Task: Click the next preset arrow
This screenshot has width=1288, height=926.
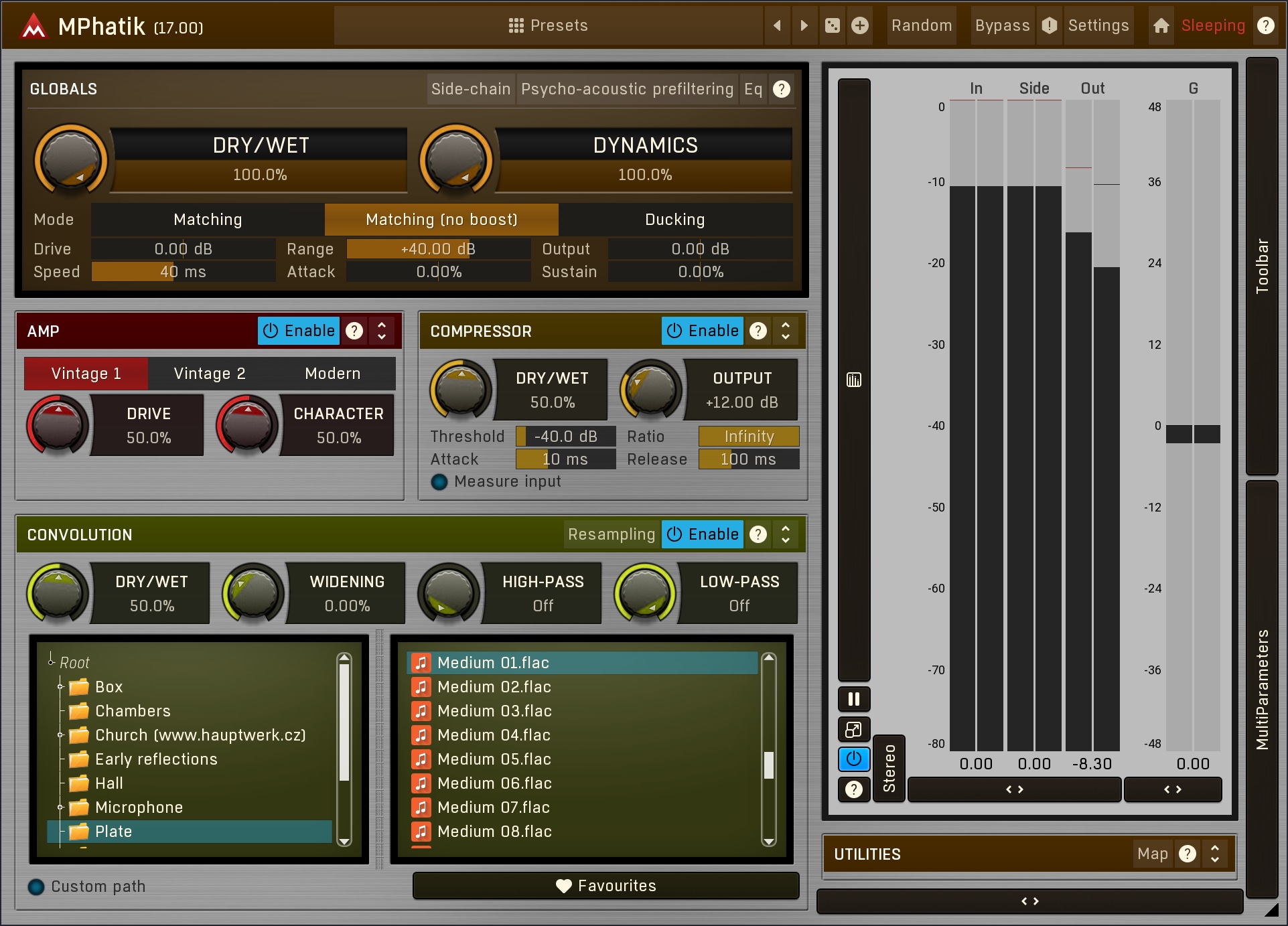Action: (x=804, y=25)
